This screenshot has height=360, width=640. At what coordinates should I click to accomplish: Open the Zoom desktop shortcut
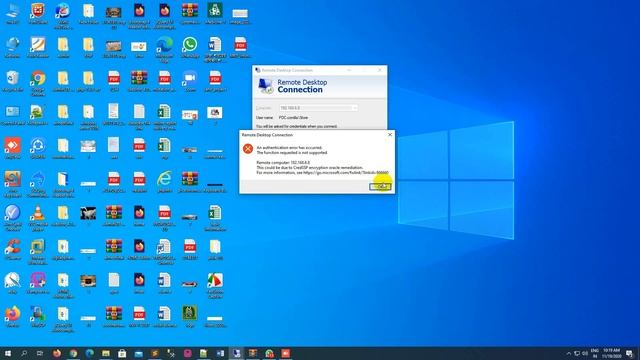(190, 81)
